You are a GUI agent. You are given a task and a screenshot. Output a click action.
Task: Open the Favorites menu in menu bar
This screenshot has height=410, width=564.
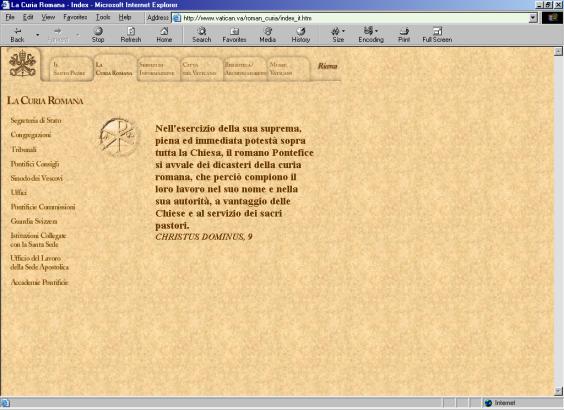(75, 17)
